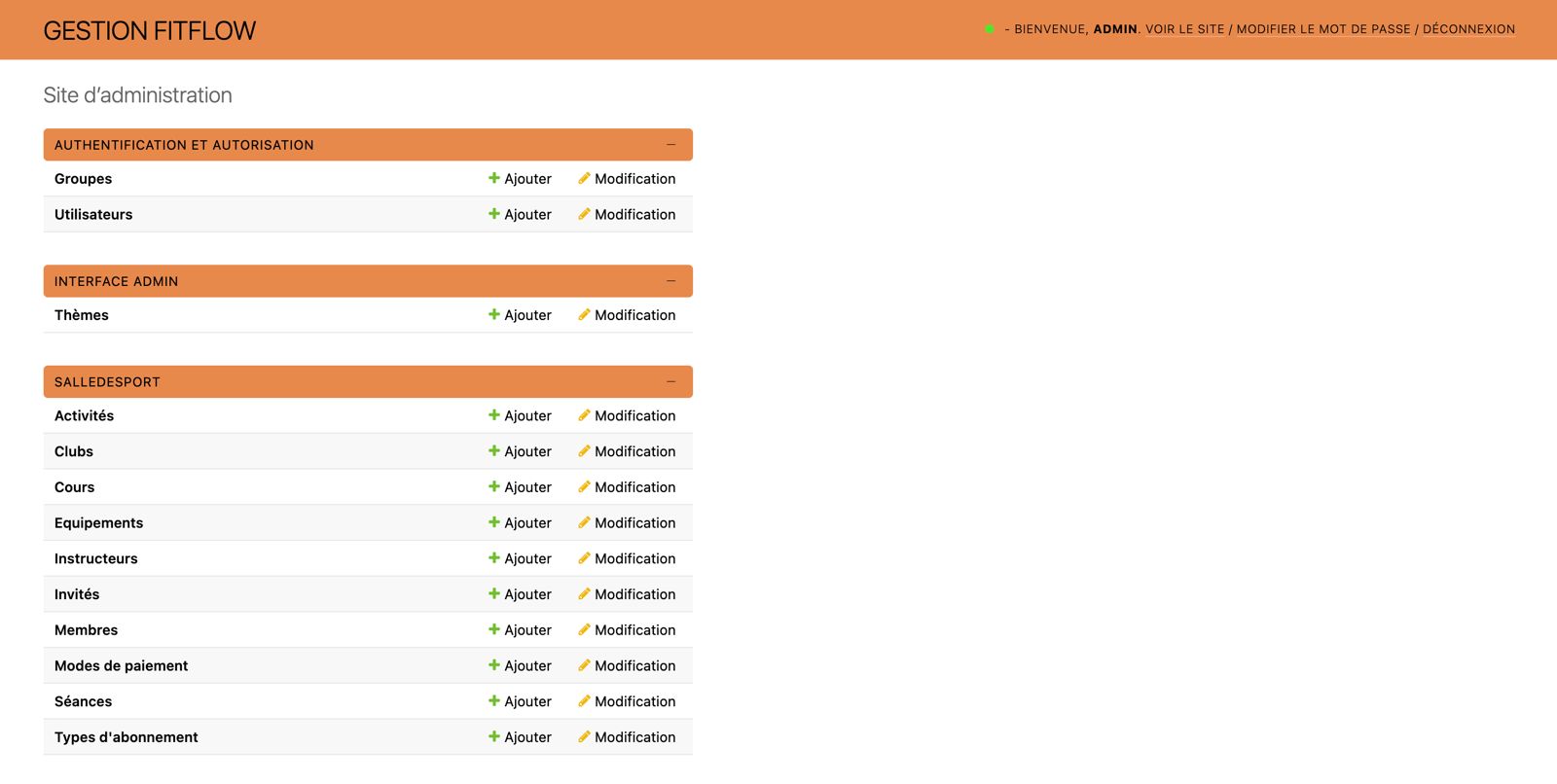
Task: Click the plus icon in the Groupes row
Action: [494, 178]
